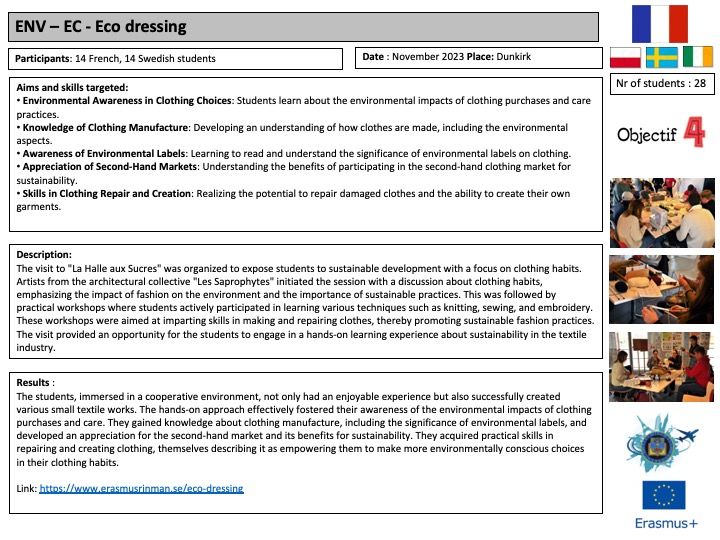Click 'Appreciation of Second-Hand Markets' bullet

click(x=111, y=167)
